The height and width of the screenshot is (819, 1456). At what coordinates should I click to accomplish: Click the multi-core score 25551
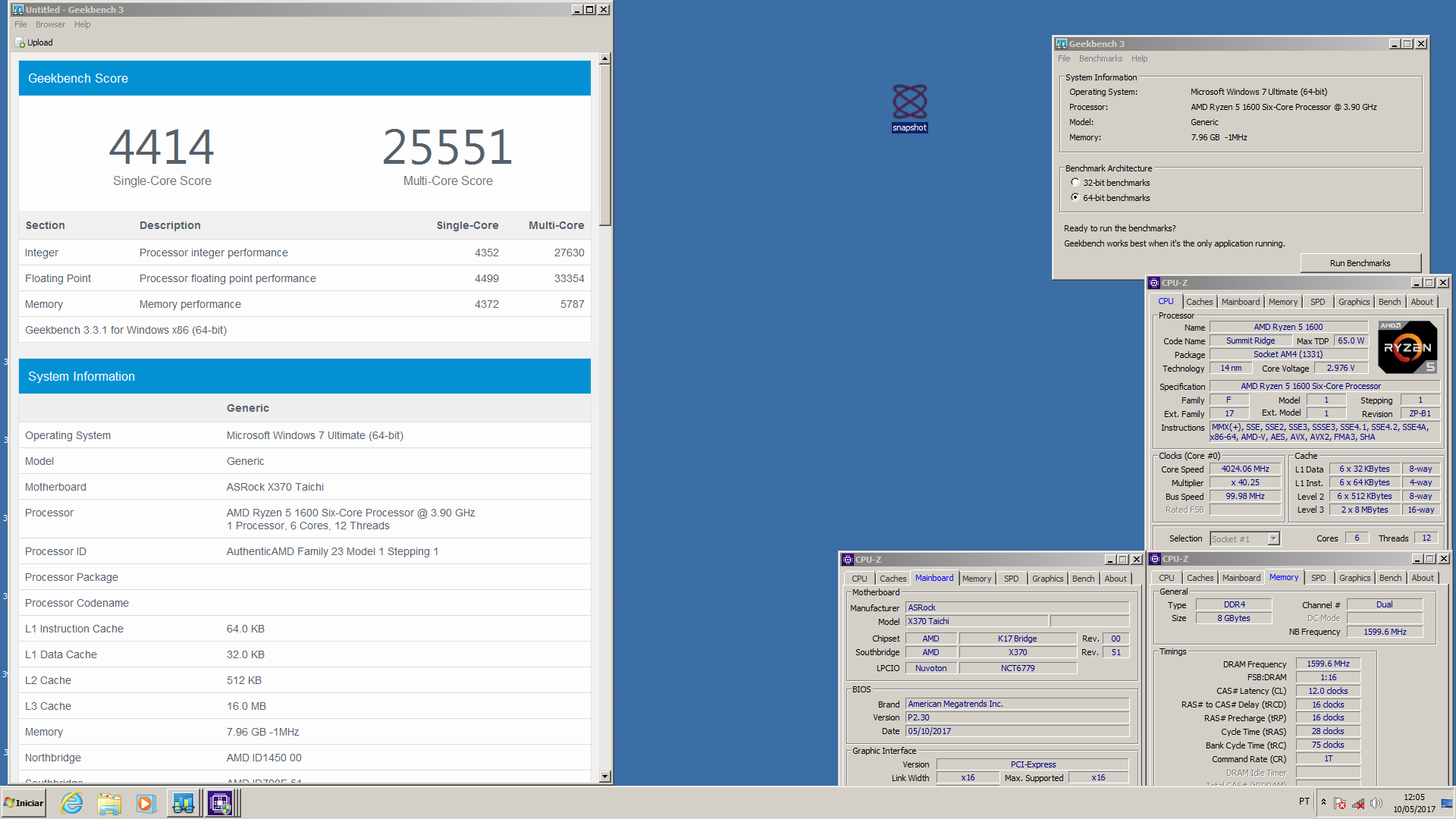tap(447, 146)
